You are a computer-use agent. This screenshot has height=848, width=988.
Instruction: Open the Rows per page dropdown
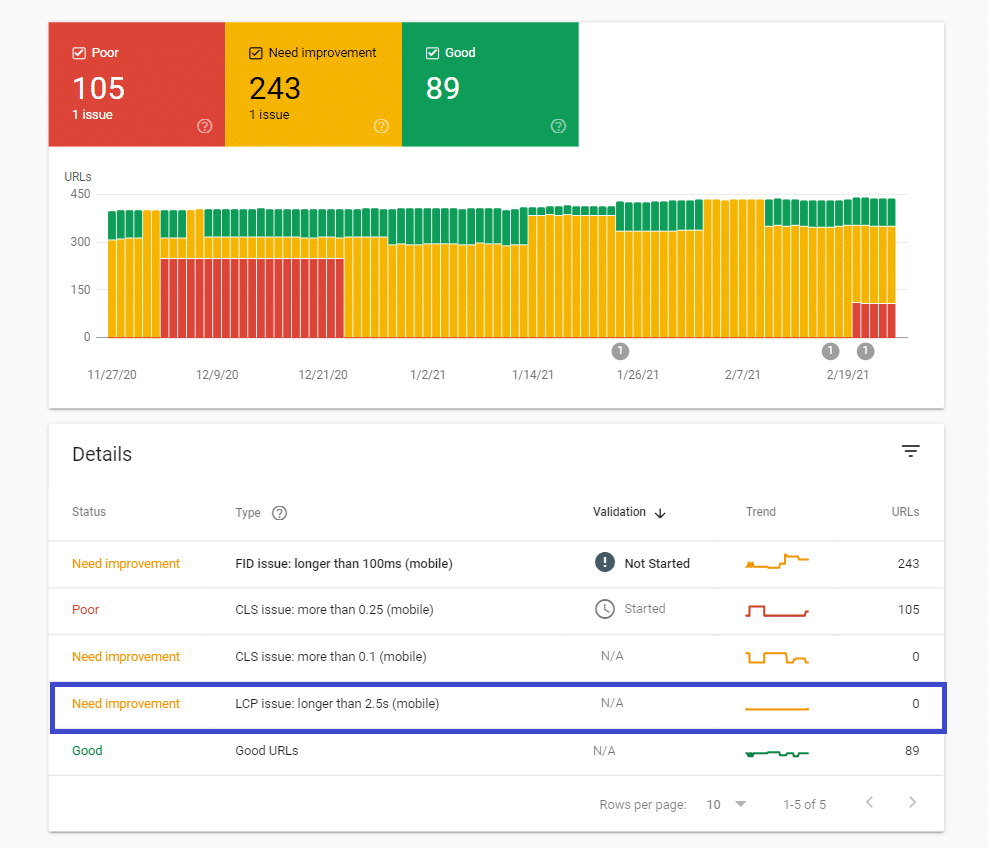pyautogui.click(x=725, y=803)
